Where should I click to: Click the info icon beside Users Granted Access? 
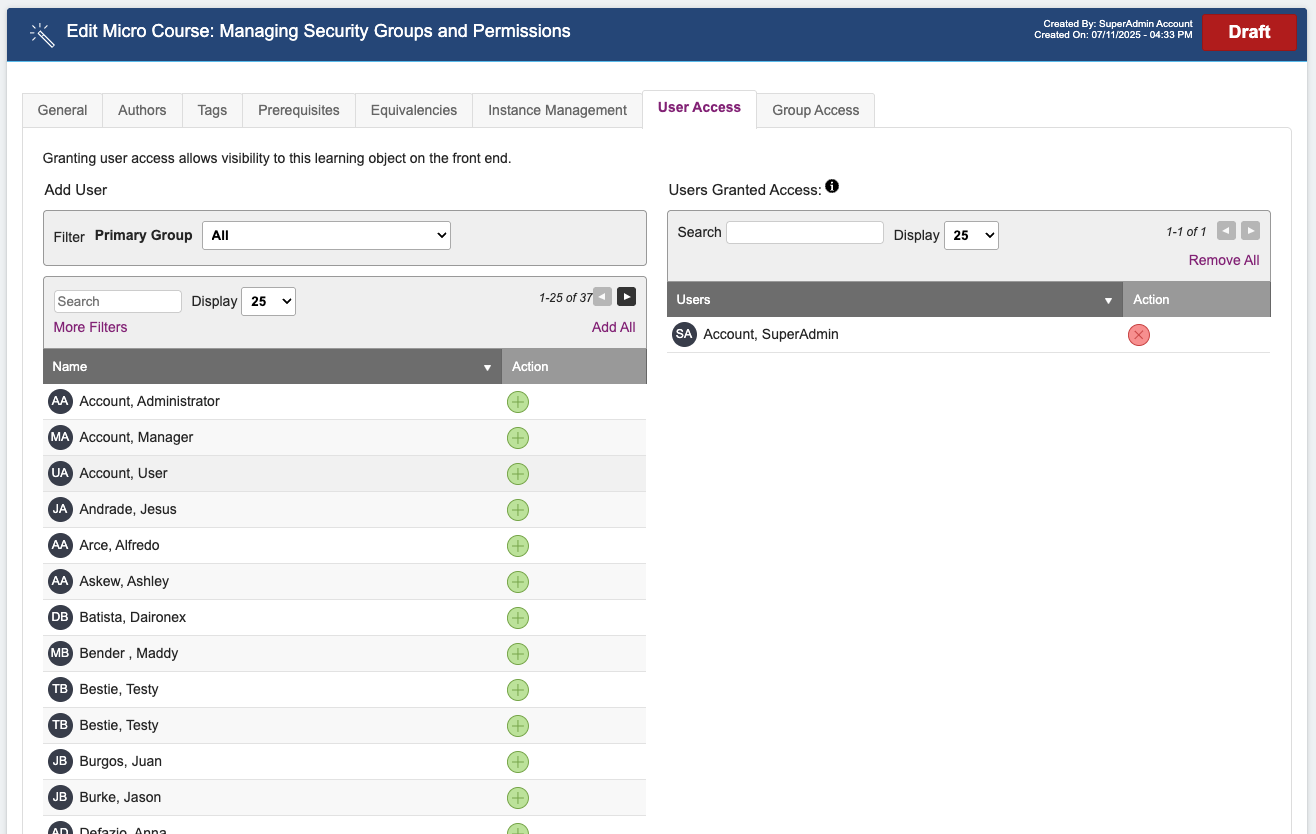point(832,186)
